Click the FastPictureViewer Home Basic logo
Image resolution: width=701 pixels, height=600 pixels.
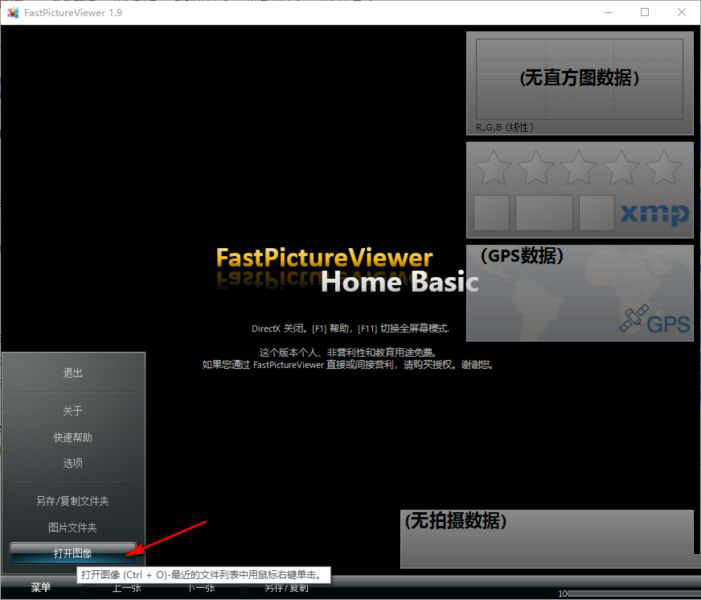(x=347, y=270)
